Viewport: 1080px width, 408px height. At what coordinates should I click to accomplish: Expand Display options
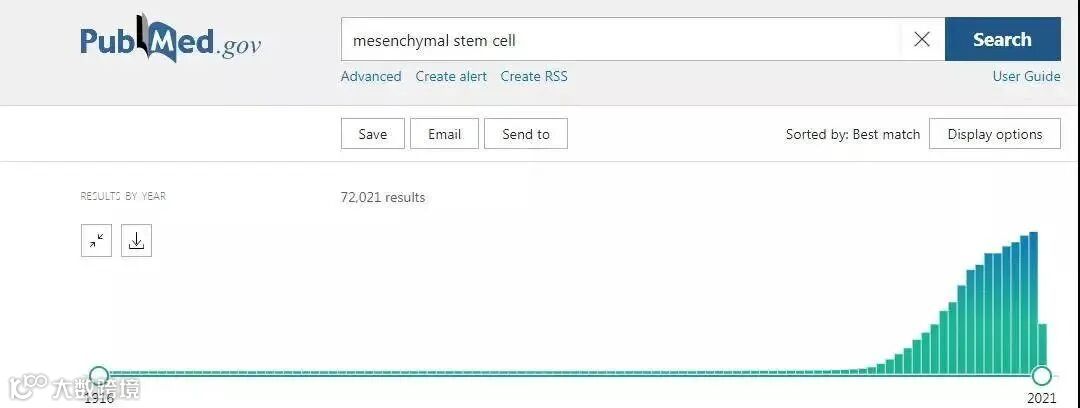click(994, 134)
